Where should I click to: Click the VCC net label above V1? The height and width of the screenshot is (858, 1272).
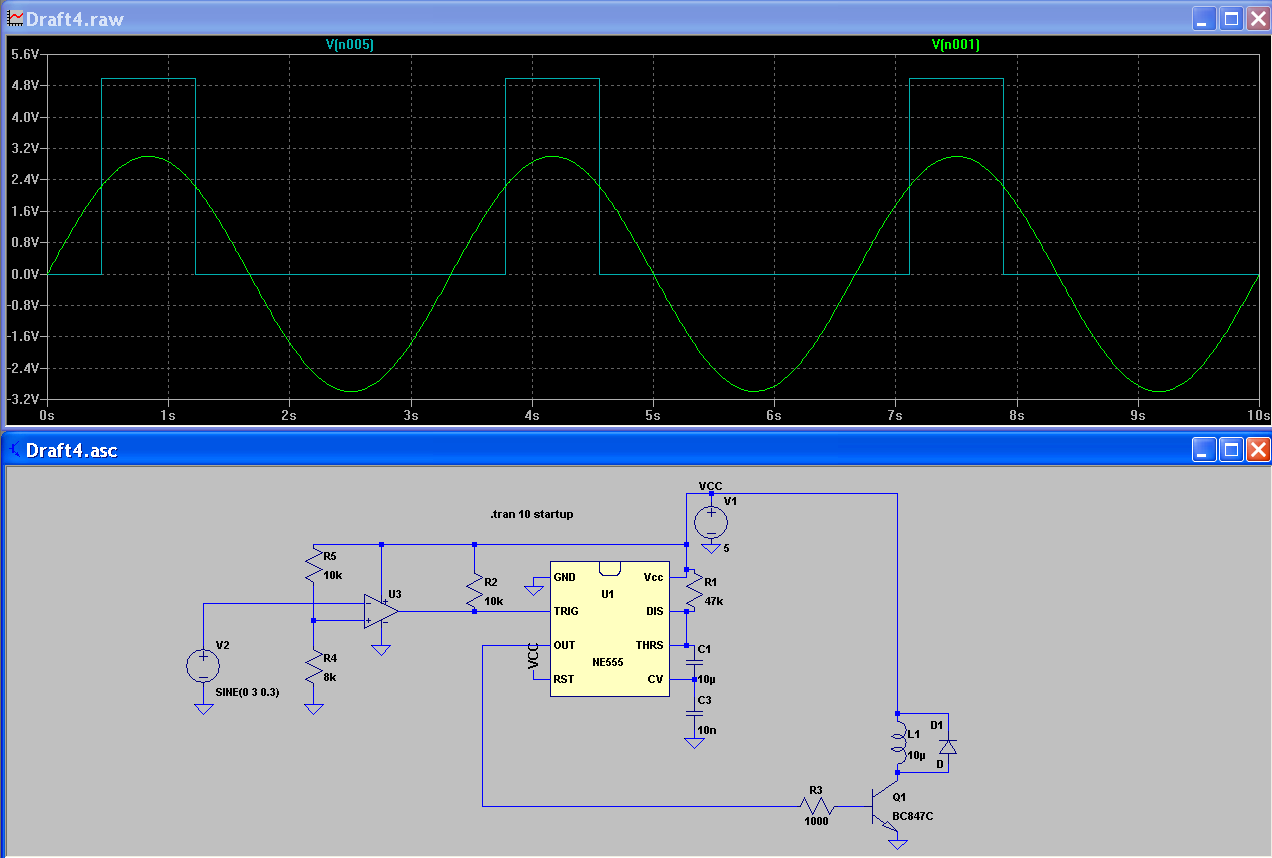[x=710, y=486]
